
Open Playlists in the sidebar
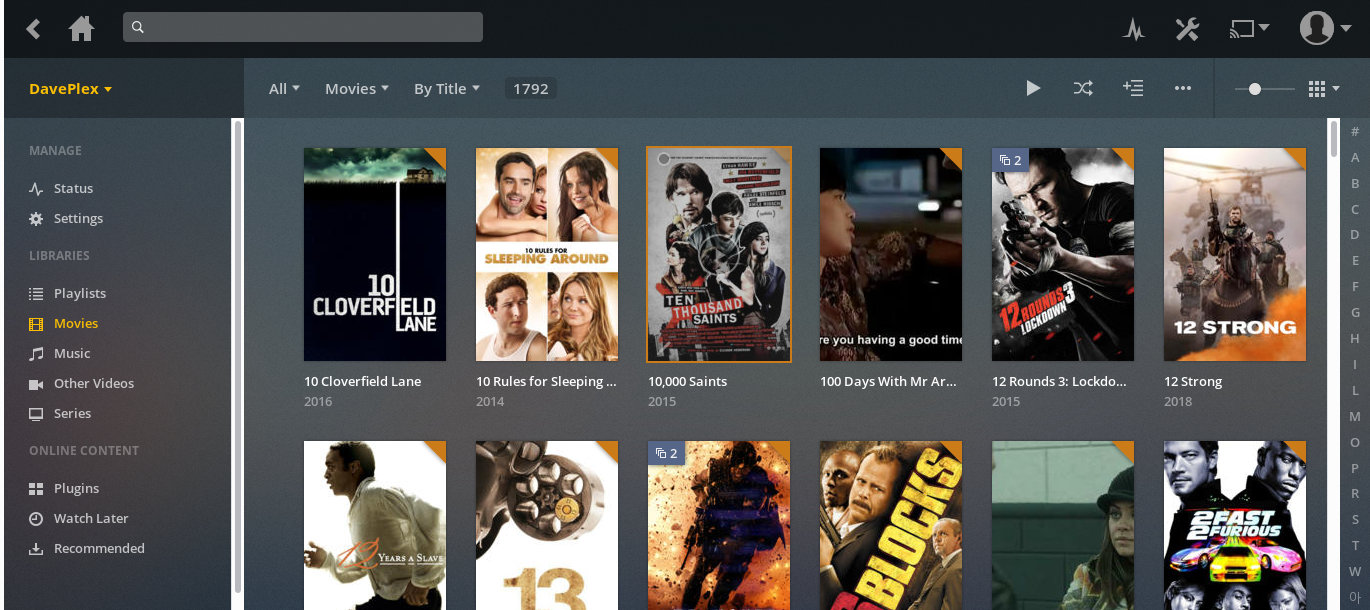pyautogui.click(x=80, y=293)
